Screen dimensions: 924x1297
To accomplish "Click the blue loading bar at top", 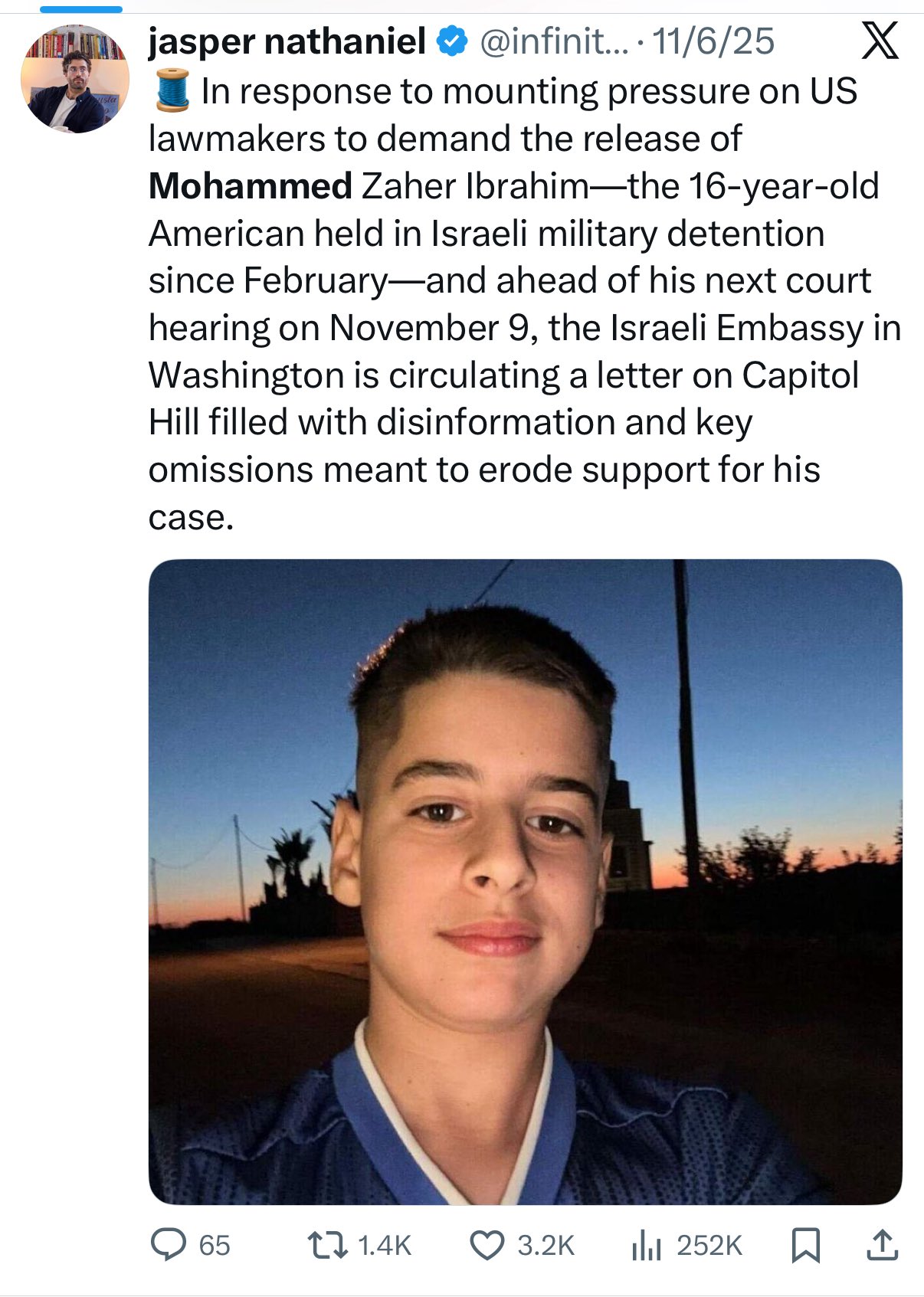I will (x=80, y=9).
